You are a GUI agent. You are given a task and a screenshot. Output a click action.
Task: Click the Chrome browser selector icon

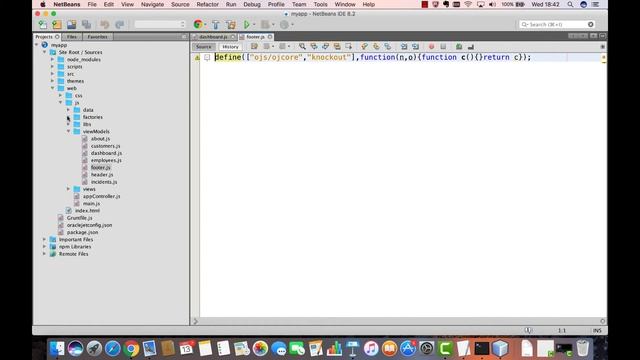point(198,24)
